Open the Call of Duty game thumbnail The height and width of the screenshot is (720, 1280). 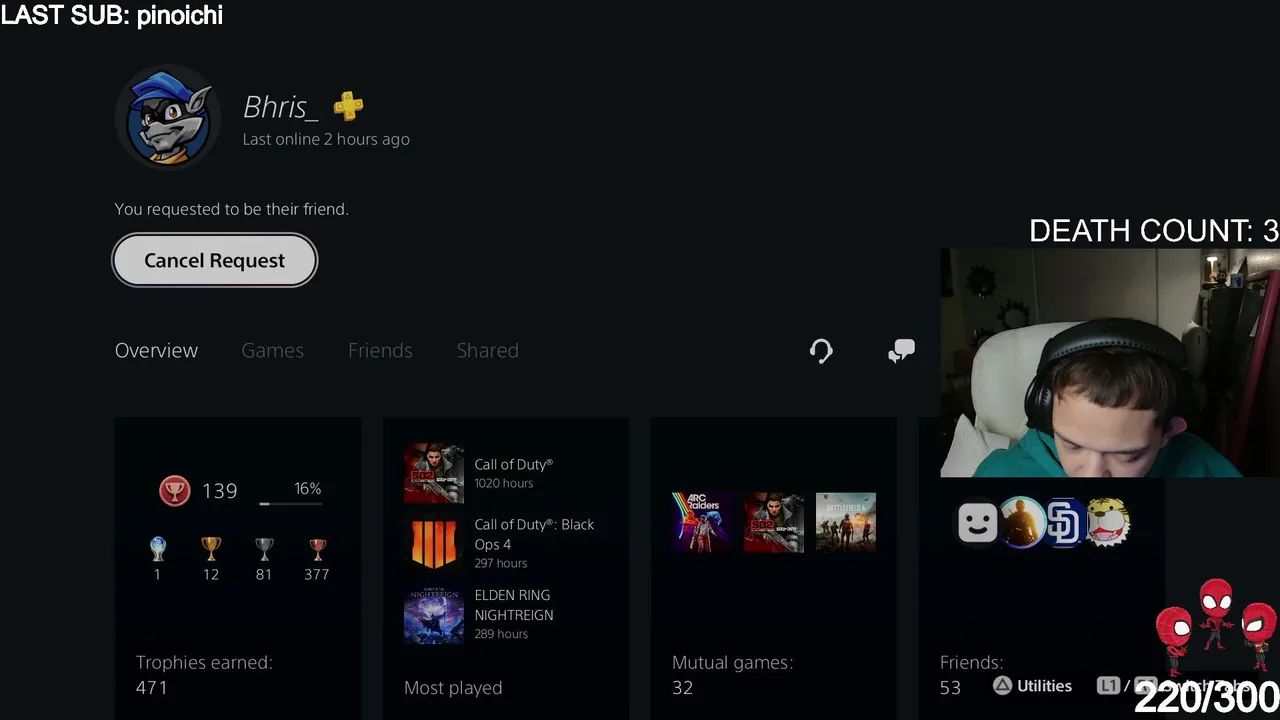433,472
